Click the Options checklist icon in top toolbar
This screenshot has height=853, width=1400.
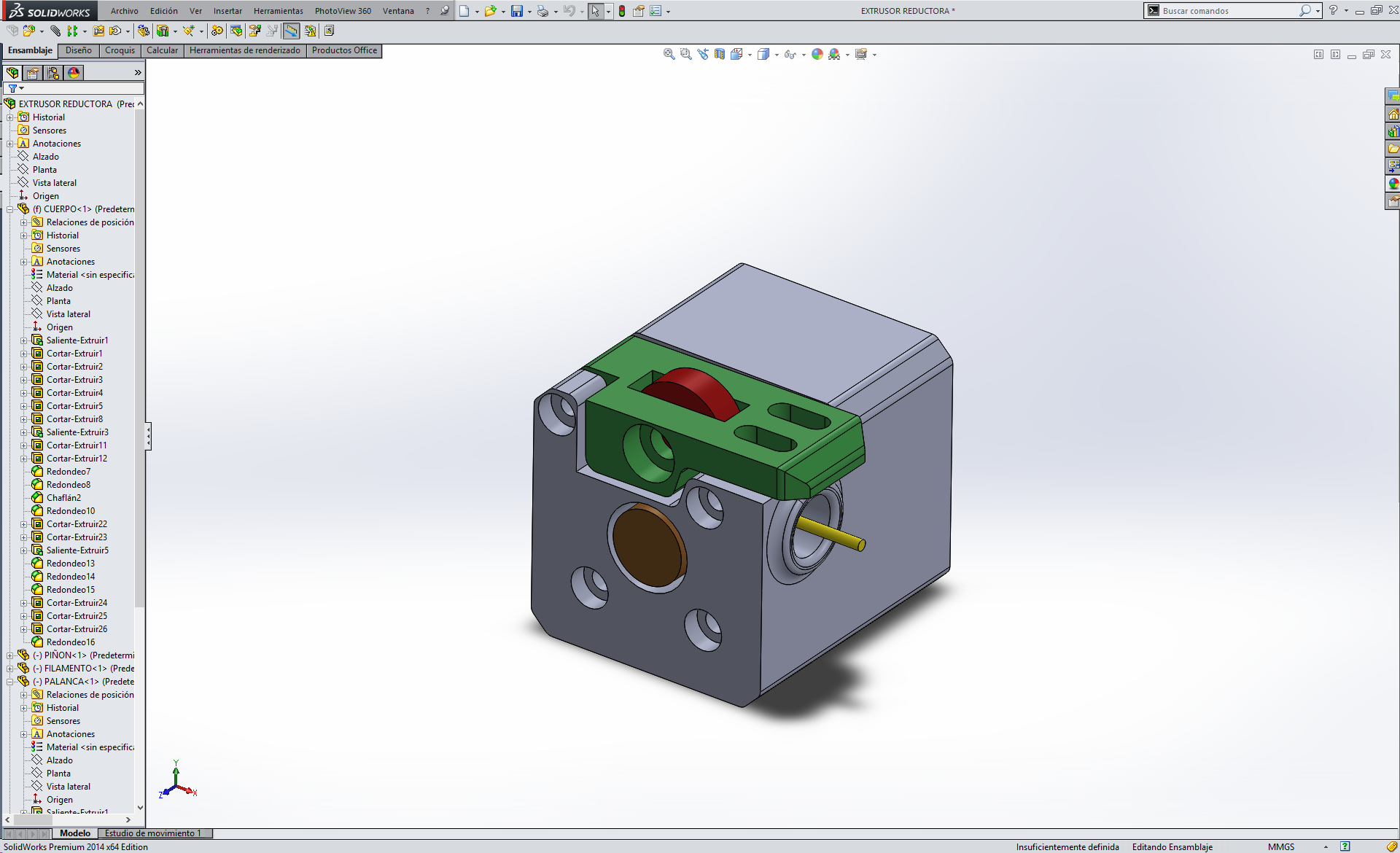click(655, 11)
